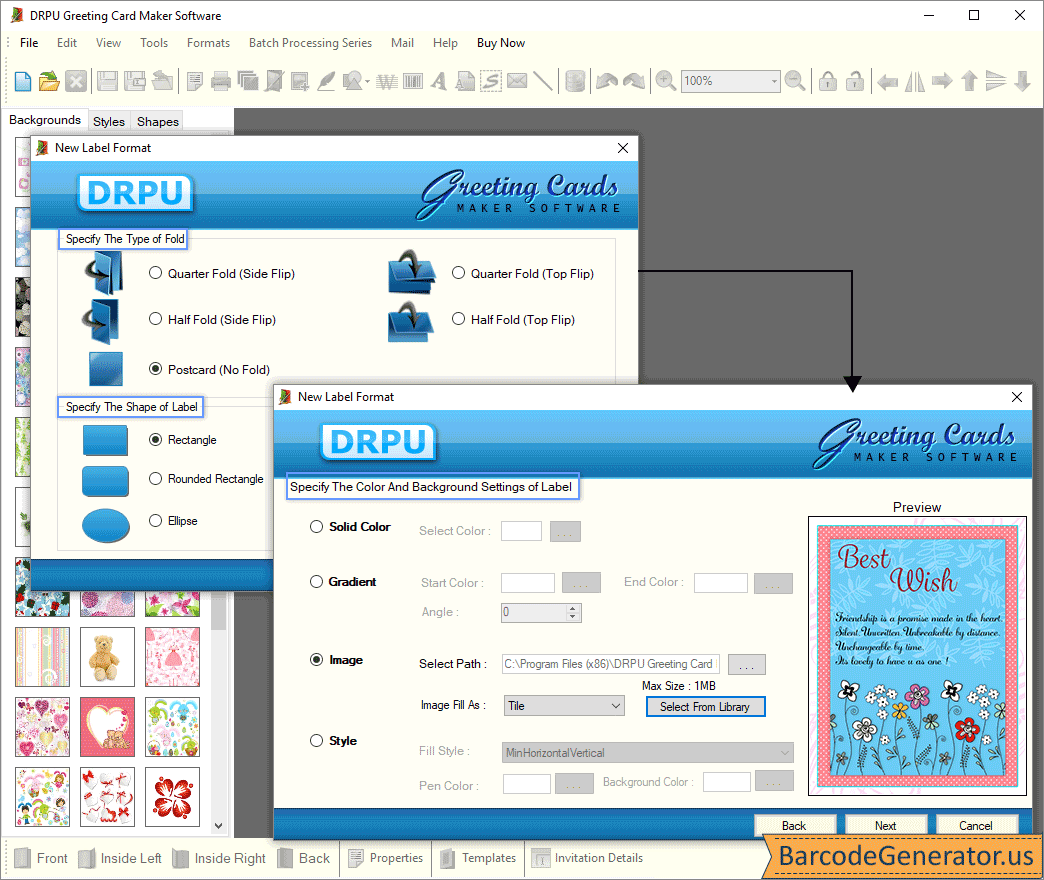This screenshot has width=1044, height=880.
Task: Click the Mail envelope toolbar icon
Action: click(517, 81)
